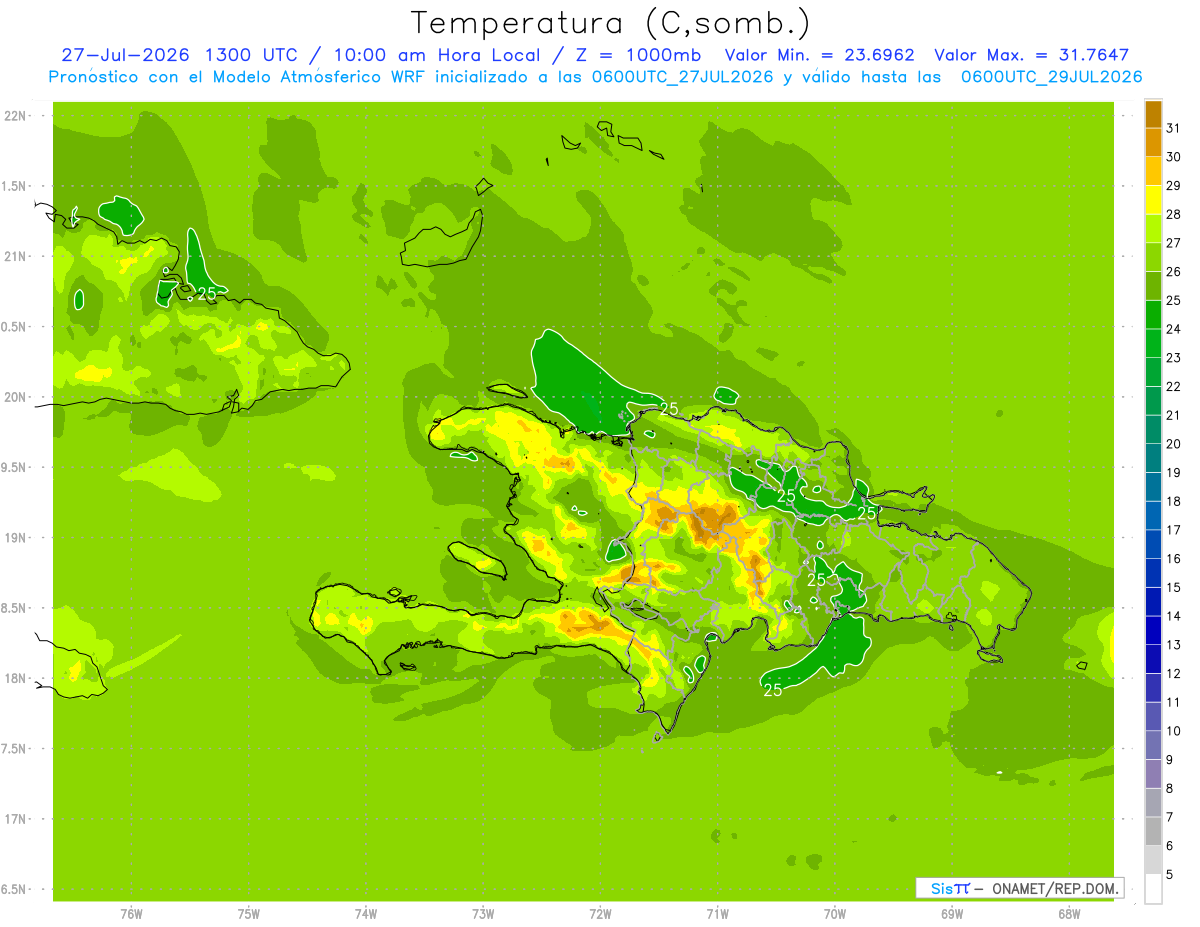
Task: Click the 19N latitude axis label
Action: [15, 538]
